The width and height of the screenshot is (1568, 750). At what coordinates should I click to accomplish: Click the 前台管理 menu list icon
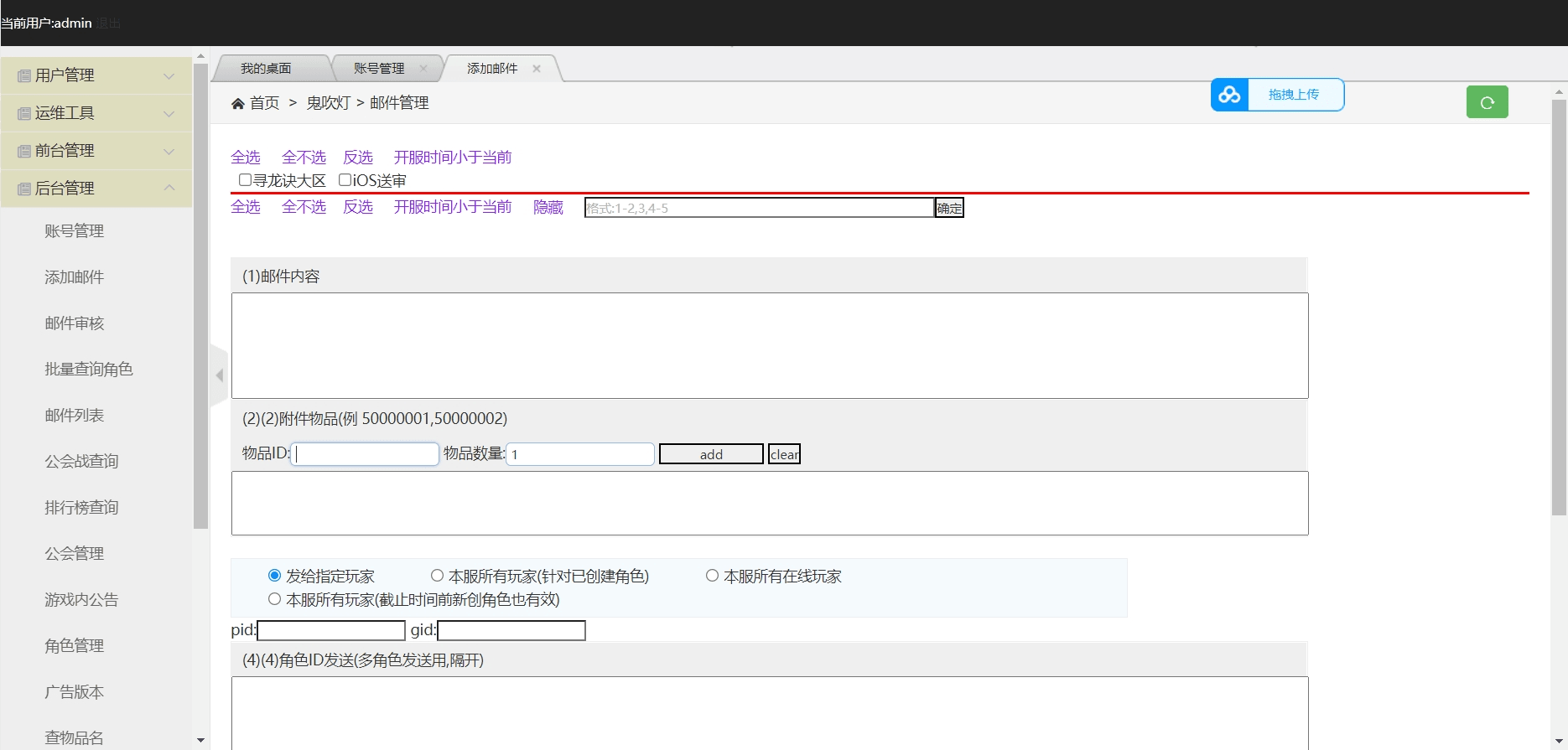point(24,152)
